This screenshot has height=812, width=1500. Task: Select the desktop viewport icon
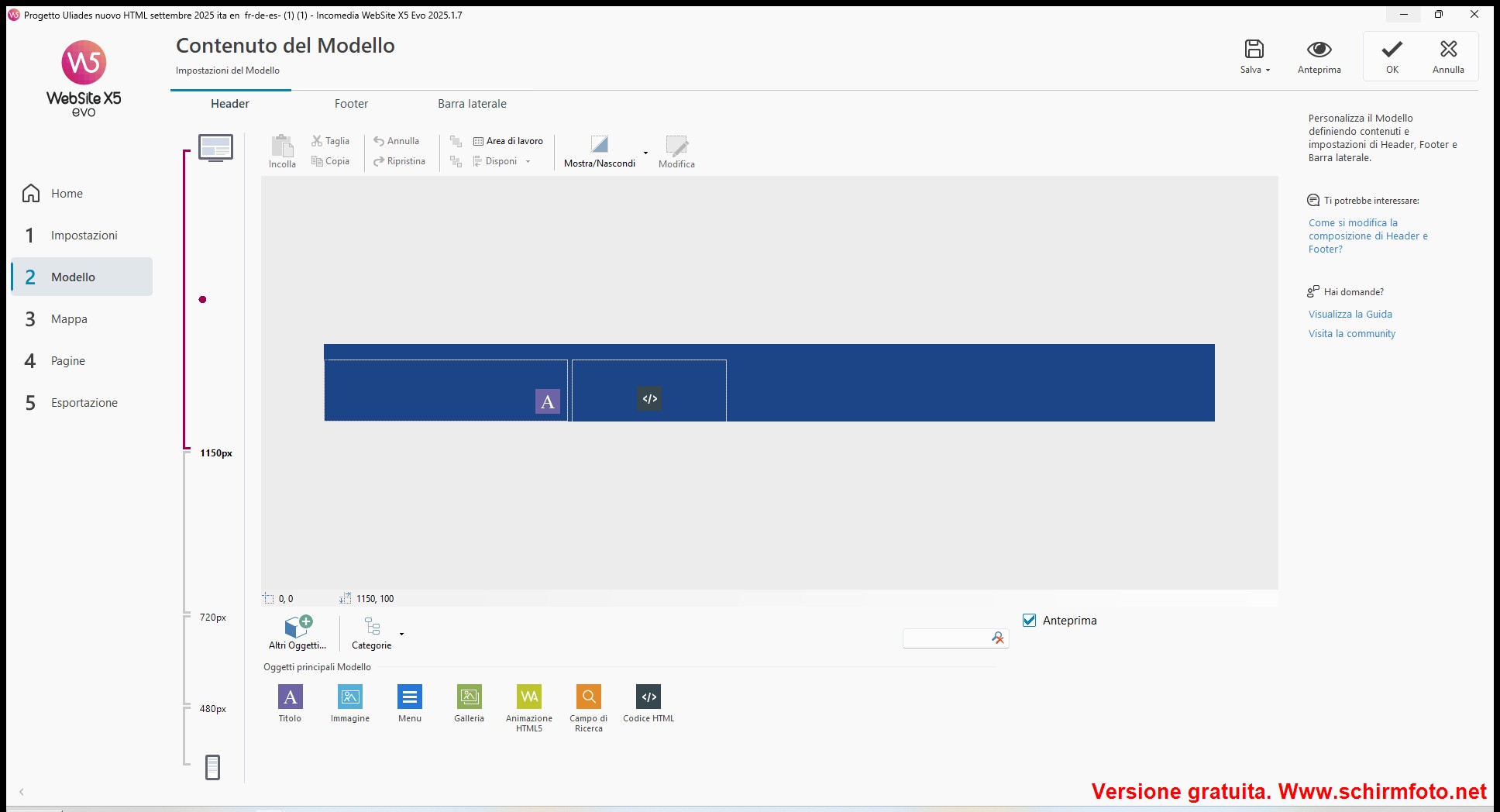pos(215,147)
